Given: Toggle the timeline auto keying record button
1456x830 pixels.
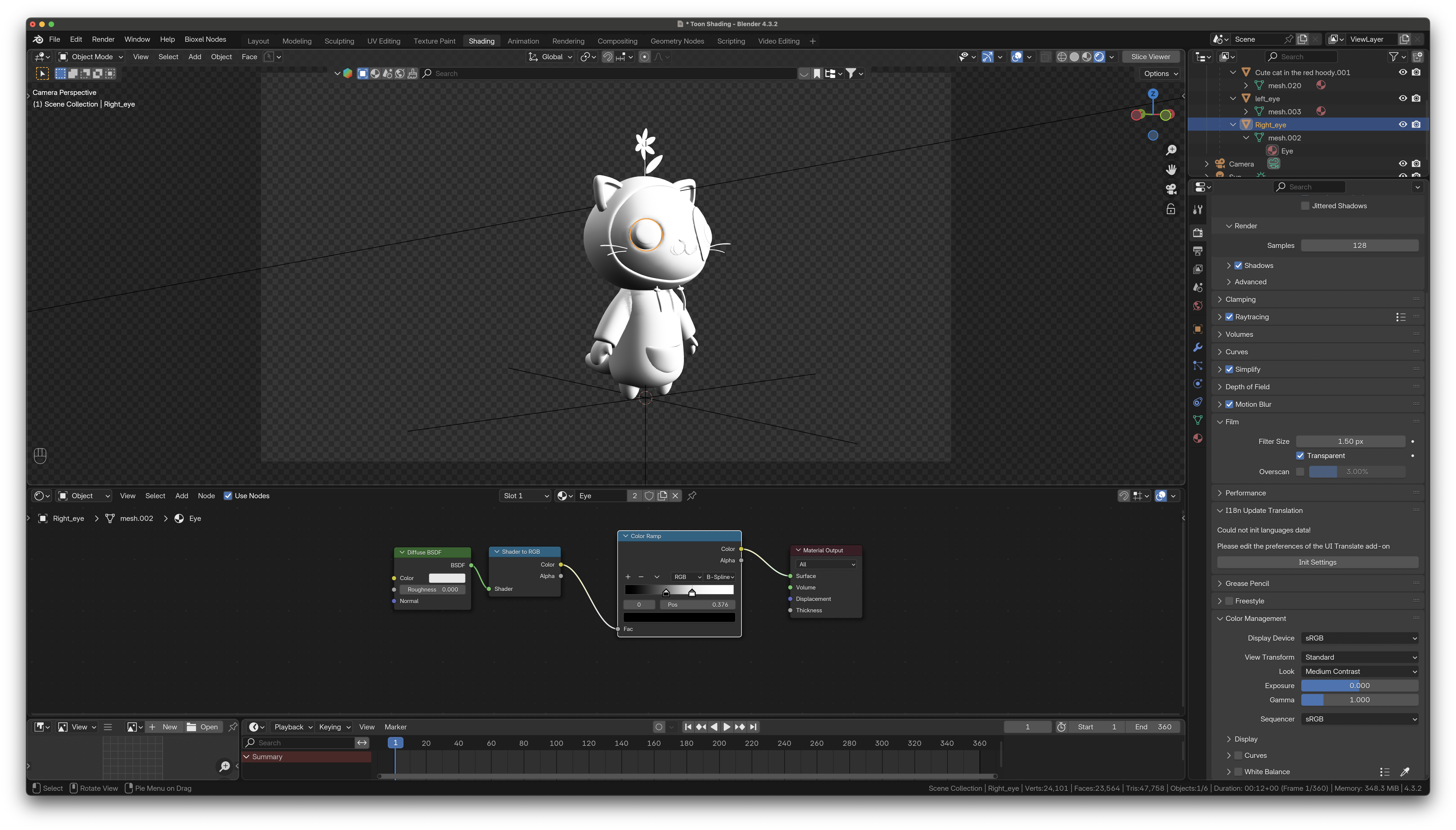Looking at the screenshot, I should pyautogui.click(x=659, y=727).
